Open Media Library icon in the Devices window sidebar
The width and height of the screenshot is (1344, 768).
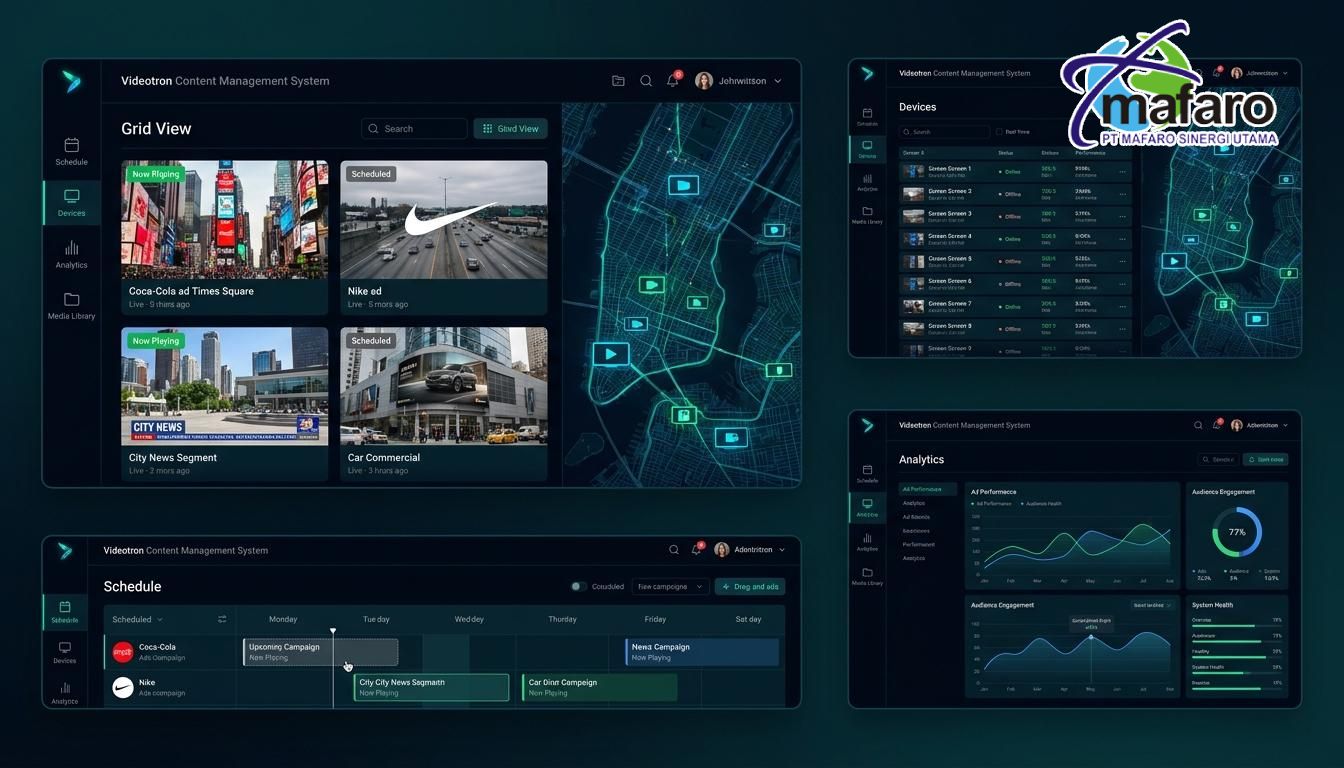point(867,211)
